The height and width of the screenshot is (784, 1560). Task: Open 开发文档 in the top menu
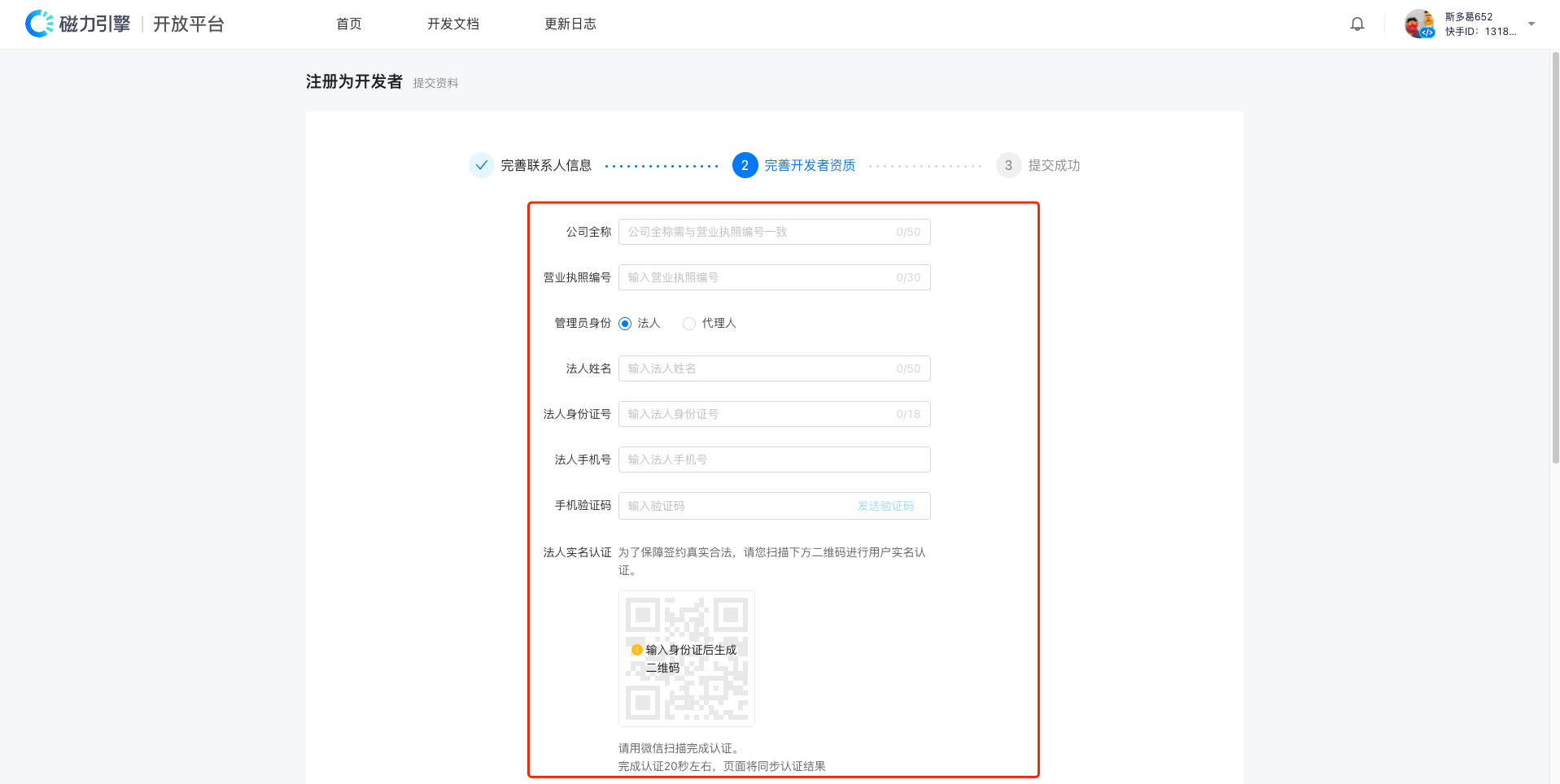[x=453, y=24]
